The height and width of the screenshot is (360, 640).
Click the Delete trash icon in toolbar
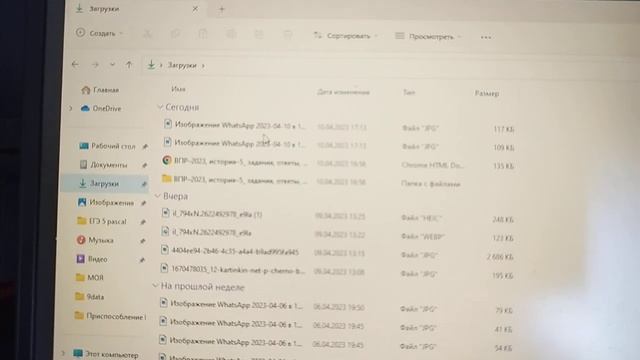coord(287,35)
